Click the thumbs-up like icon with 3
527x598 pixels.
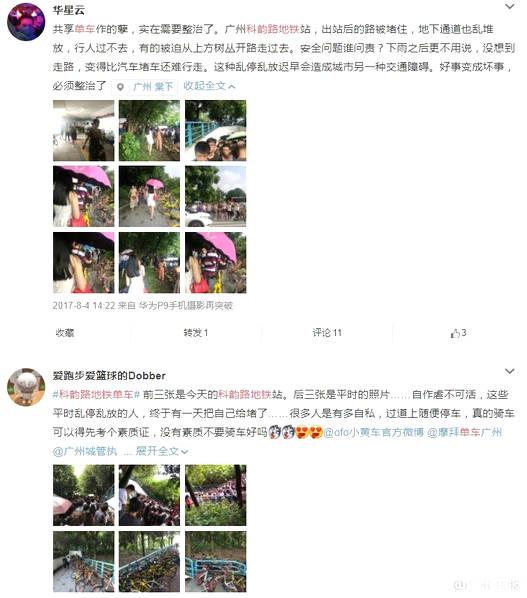click(455, 333)
